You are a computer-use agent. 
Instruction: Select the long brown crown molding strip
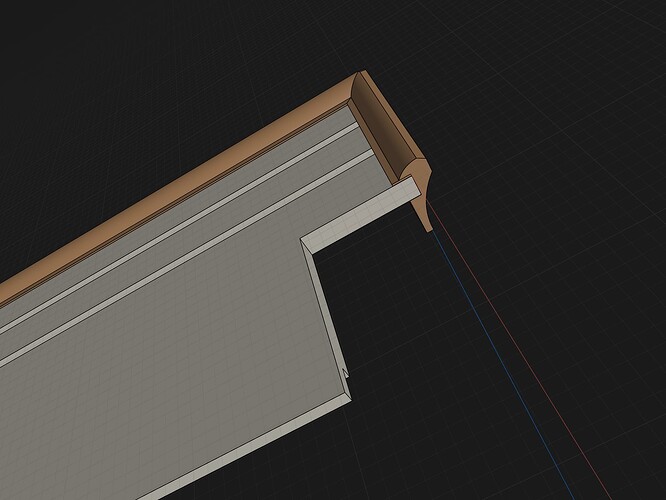tap(178, 187)
